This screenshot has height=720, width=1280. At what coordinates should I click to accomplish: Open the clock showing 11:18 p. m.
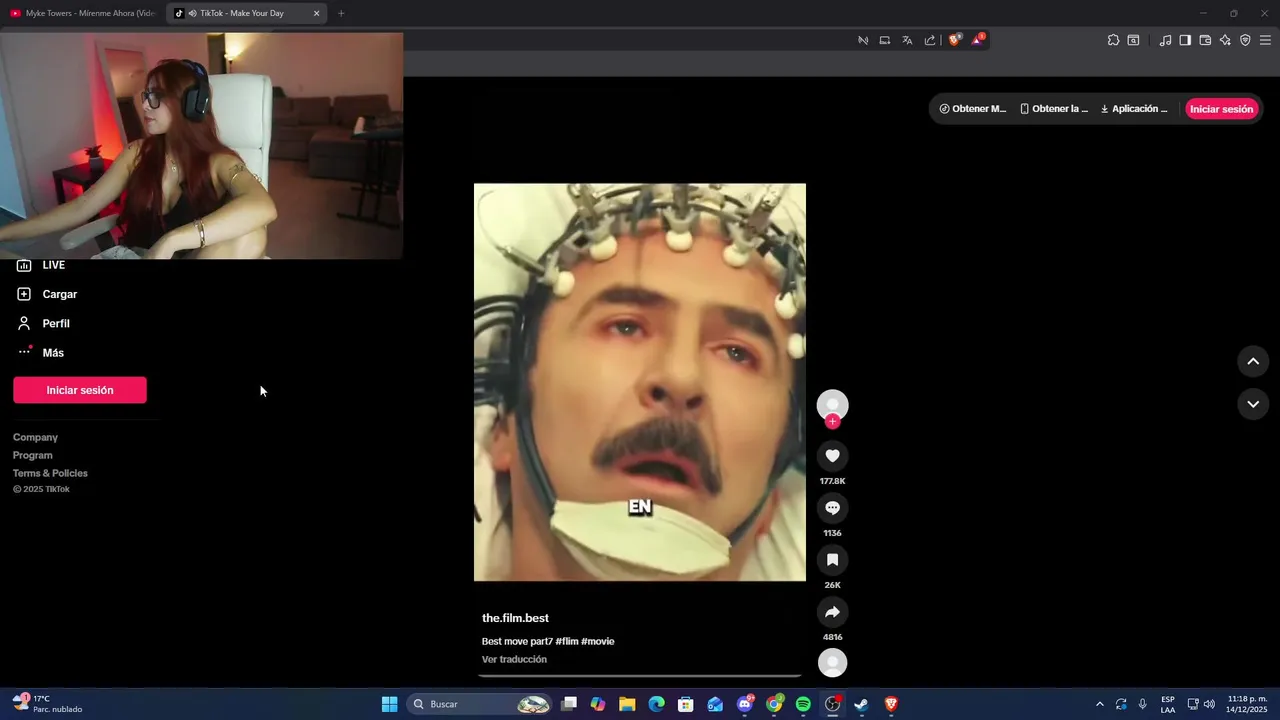pyautogui.click(x=1247, y=704)
